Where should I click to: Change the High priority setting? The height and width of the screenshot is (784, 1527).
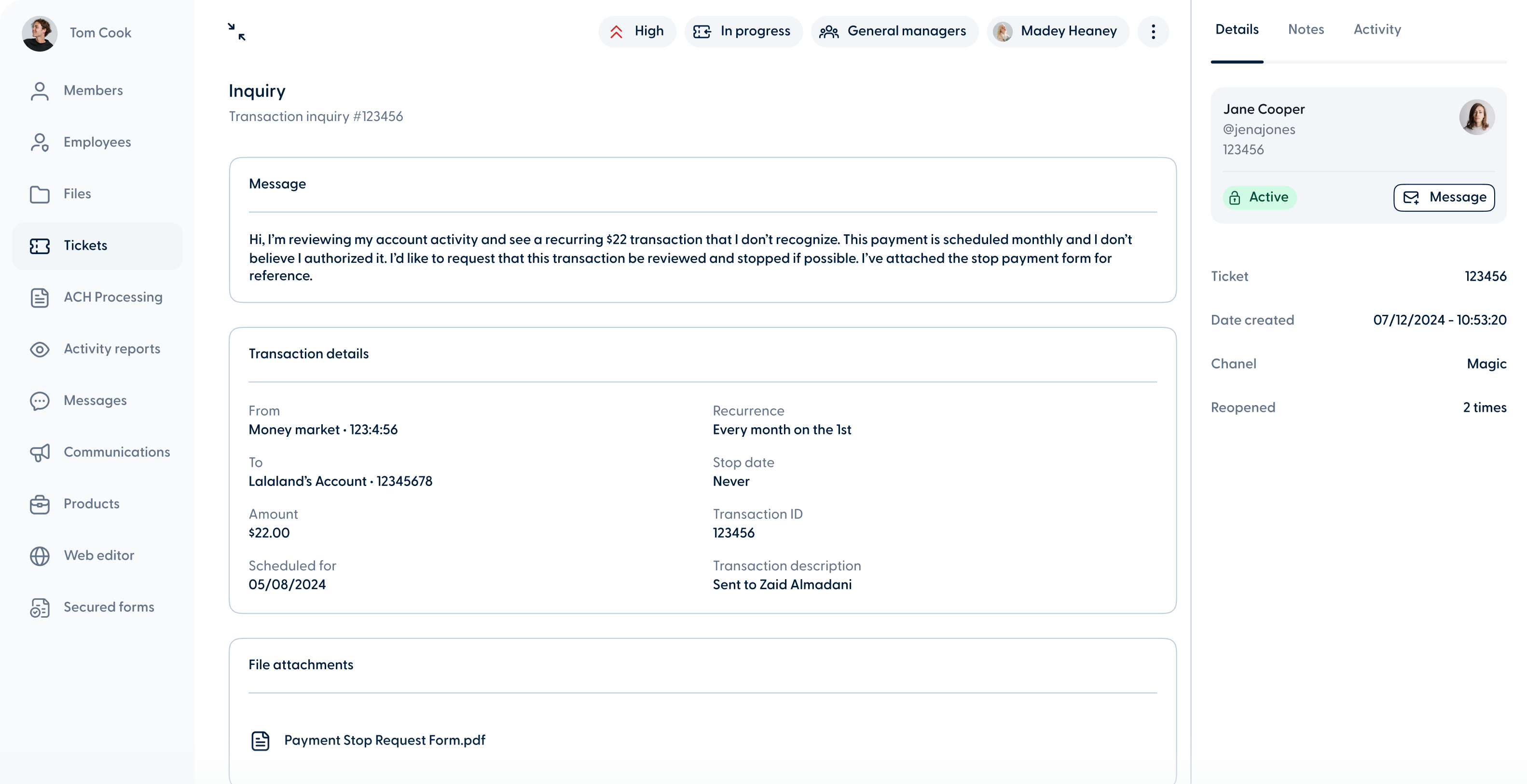[x=637, y=31]
